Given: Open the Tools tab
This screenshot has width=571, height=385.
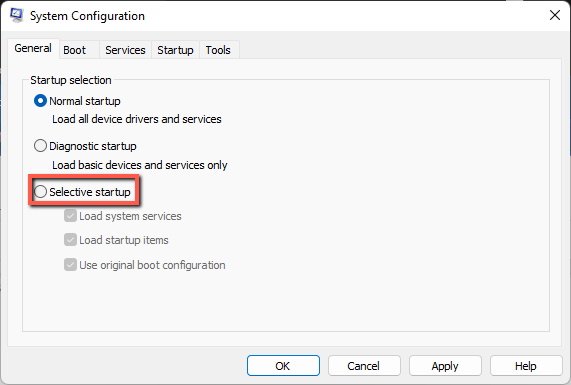Looking at the screenshot, I should click(218, 50).
